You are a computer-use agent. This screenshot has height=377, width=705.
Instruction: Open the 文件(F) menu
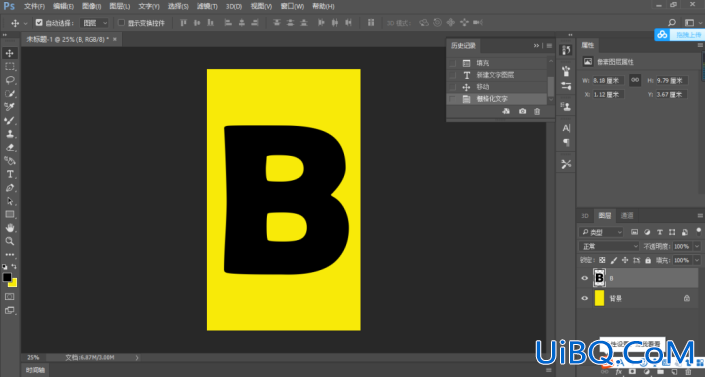[34, 6]
